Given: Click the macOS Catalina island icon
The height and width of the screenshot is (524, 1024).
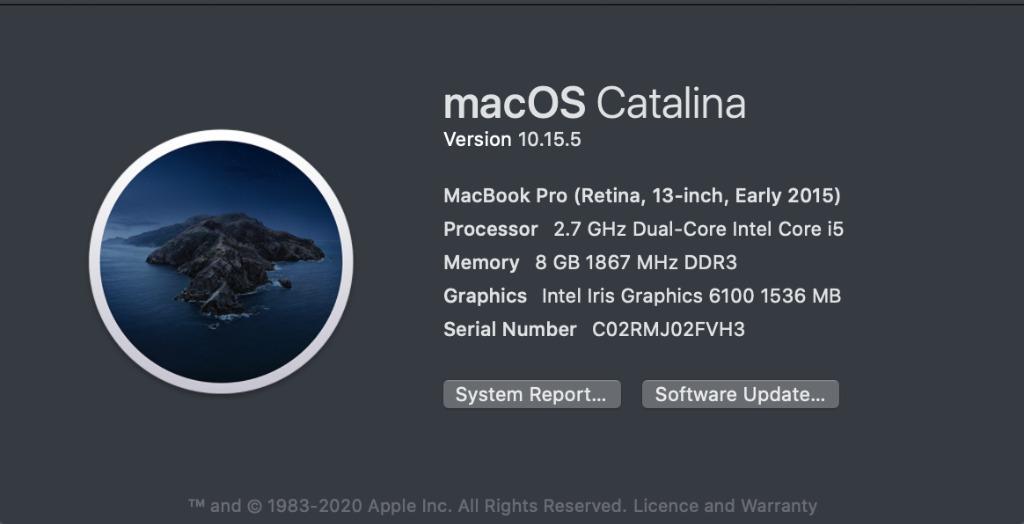Looking at the screenshot, I should 221,261.
